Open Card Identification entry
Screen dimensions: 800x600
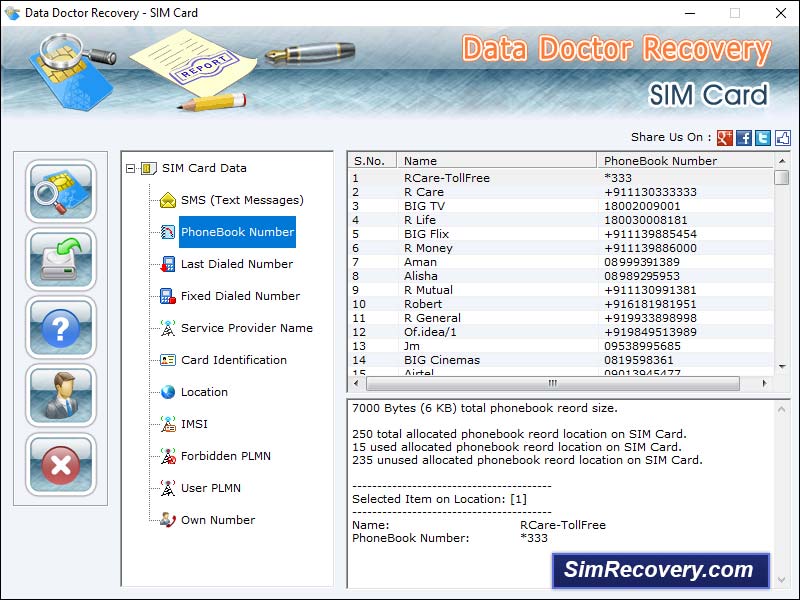(234, 360)
